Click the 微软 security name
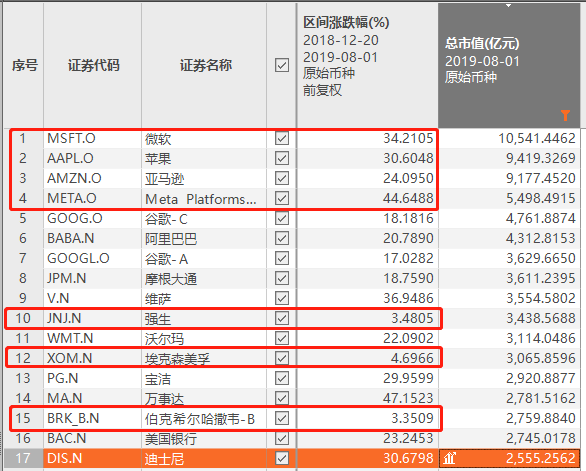This screenshot has width=586, height=471. tap(158, 139)
